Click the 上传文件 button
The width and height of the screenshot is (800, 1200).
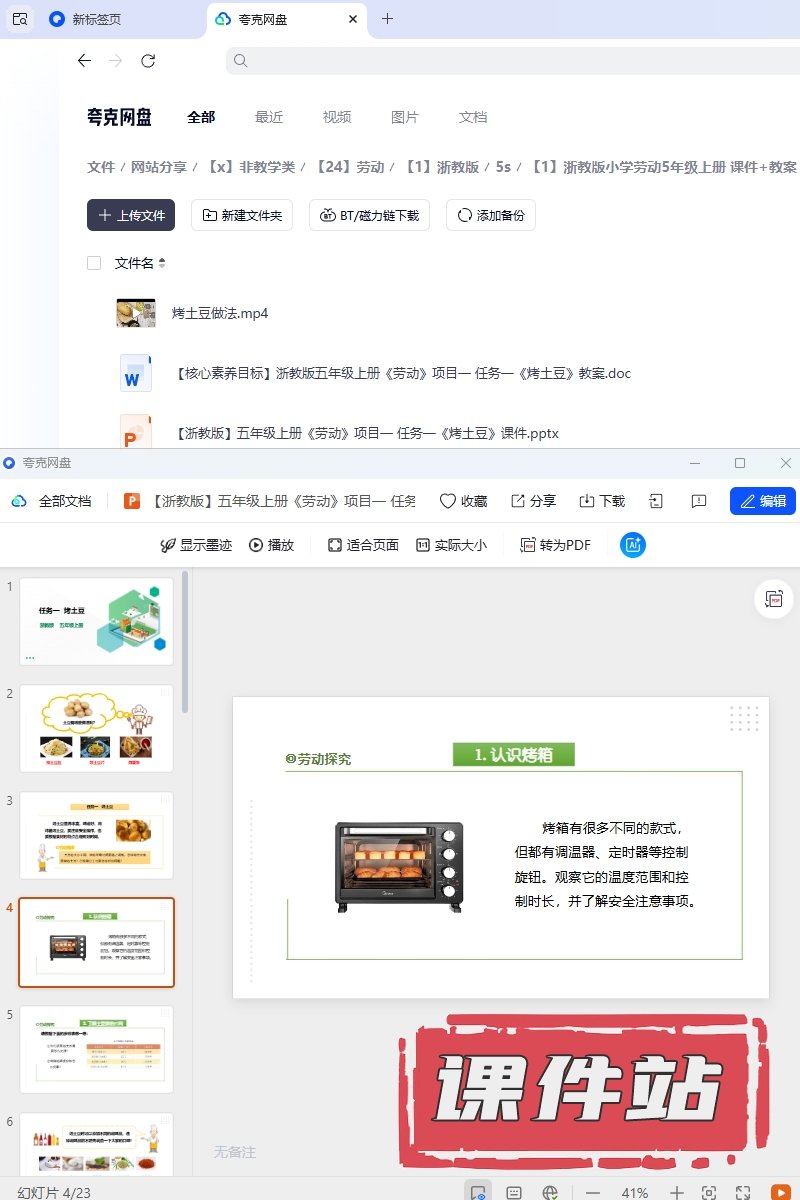tap(131, 215)
